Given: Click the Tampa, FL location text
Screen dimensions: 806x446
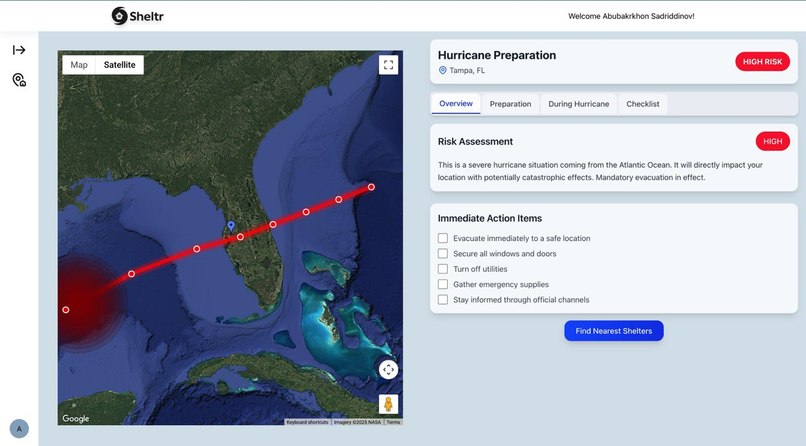Looking at the screenshot, I should pyautogui.click(x=467, y=70).
